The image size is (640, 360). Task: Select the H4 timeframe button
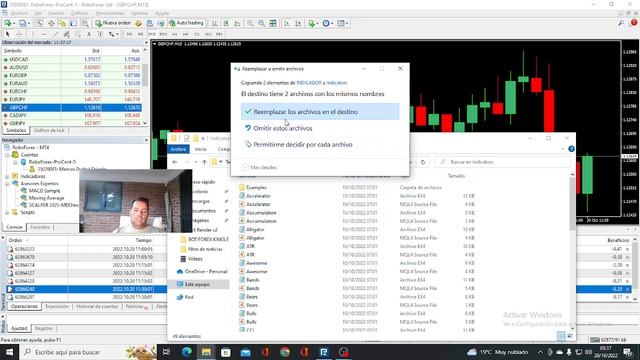pos(185,34)
